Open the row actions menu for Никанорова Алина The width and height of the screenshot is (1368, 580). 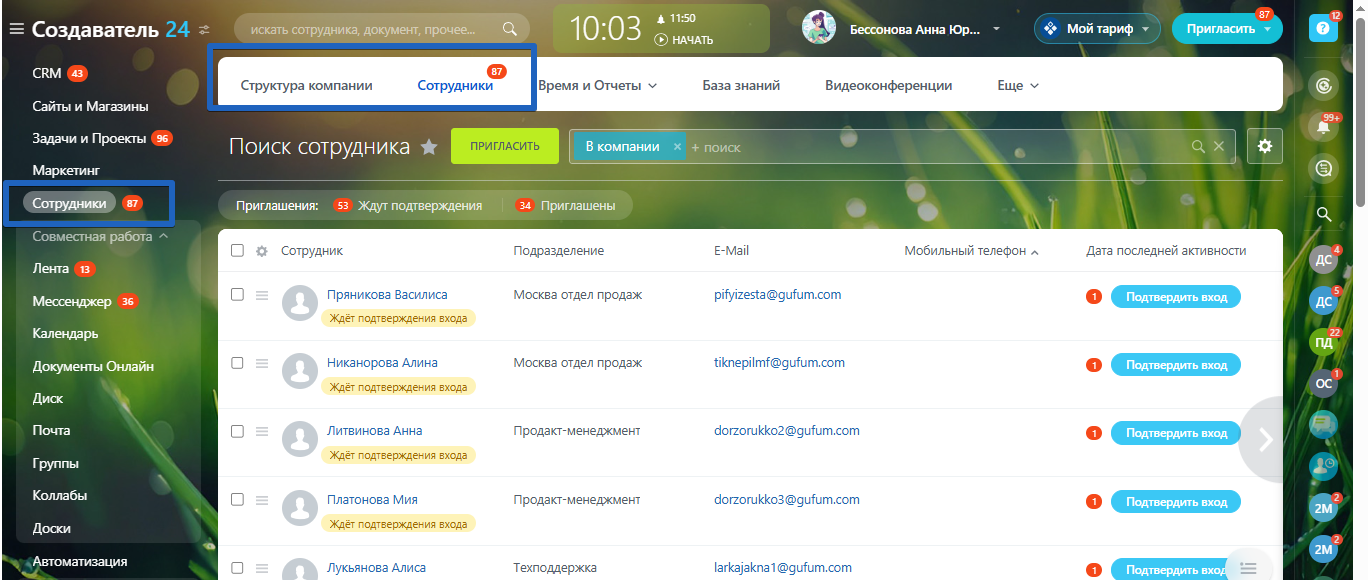click(x=262, y=363)
